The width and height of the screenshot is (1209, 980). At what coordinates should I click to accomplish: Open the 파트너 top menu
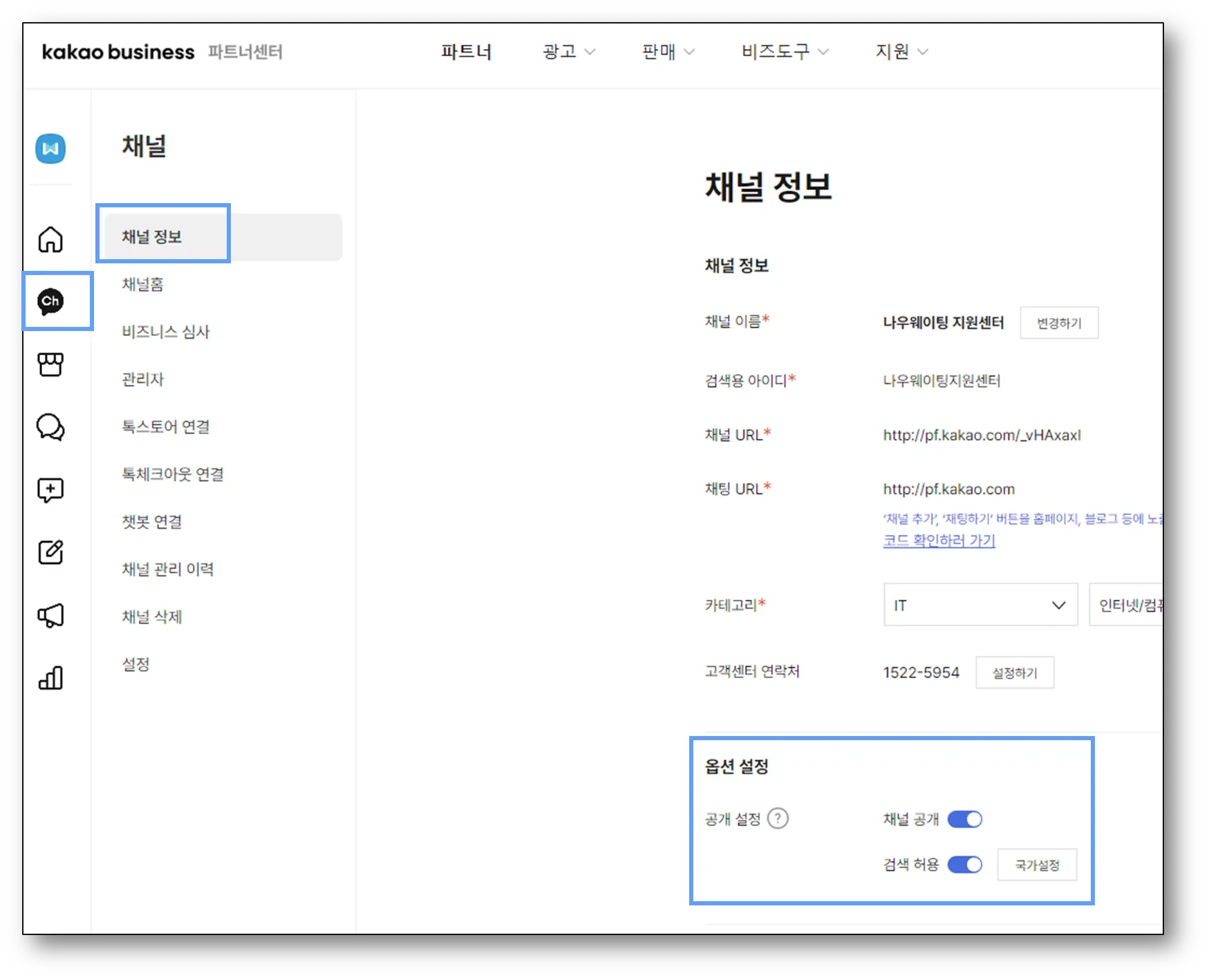point(467,52)
